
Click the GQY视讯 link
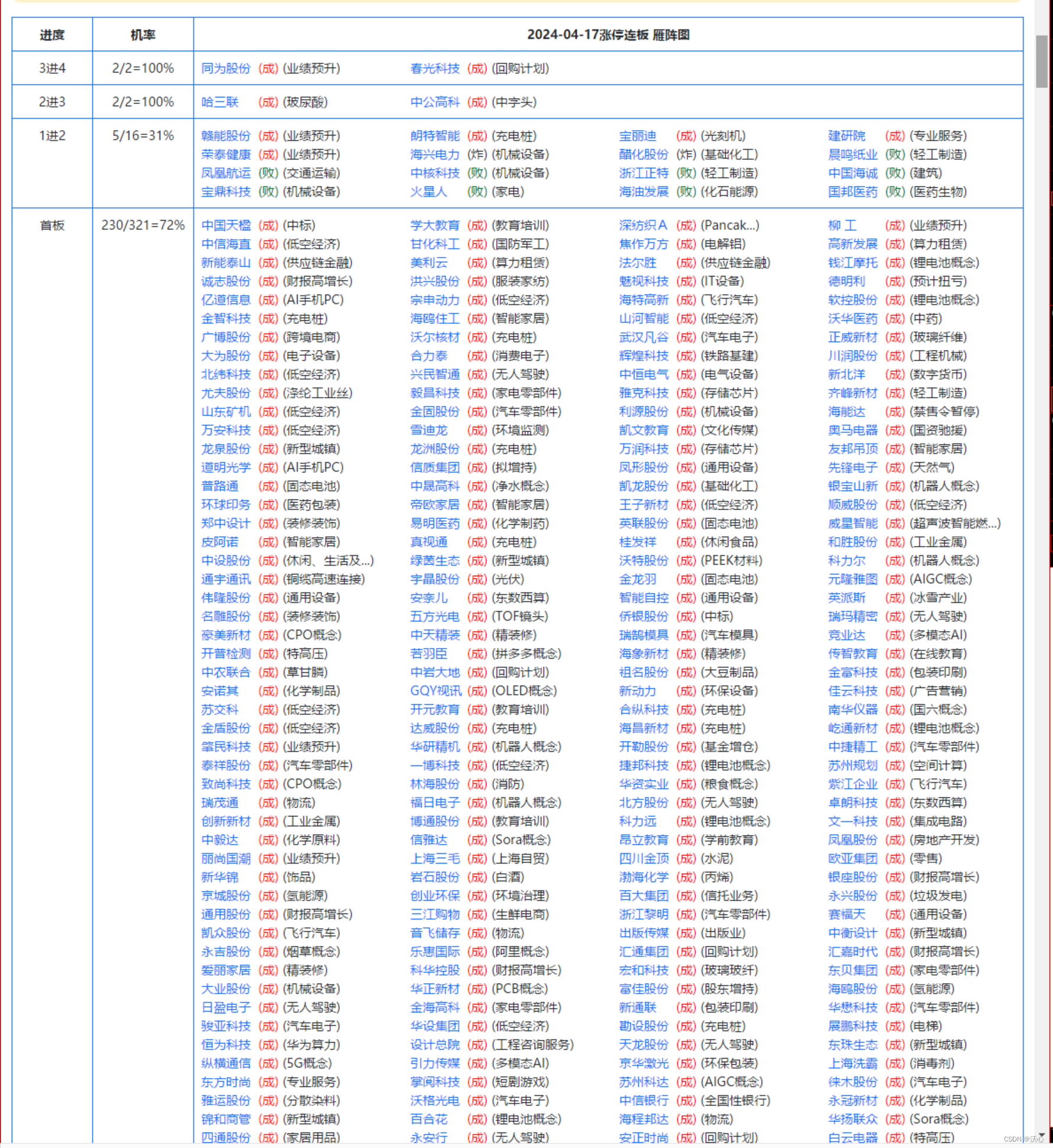click(436, 691)
